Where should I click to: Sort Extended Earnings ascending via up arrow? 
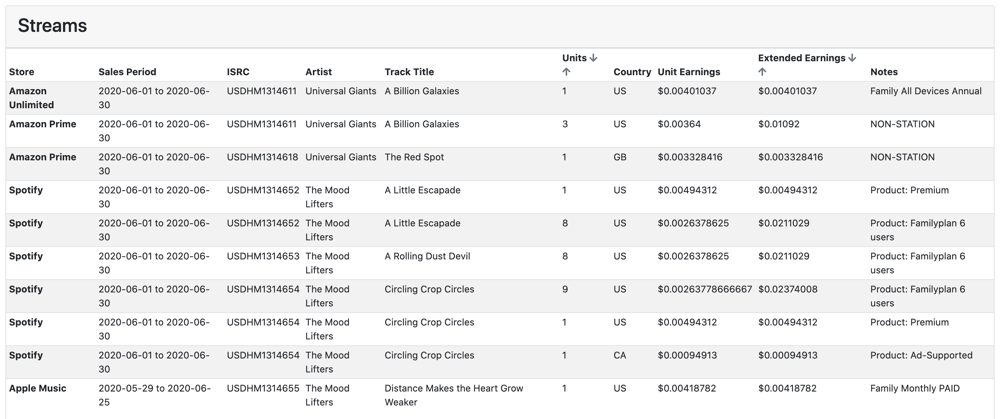click(x=762, y=72)
